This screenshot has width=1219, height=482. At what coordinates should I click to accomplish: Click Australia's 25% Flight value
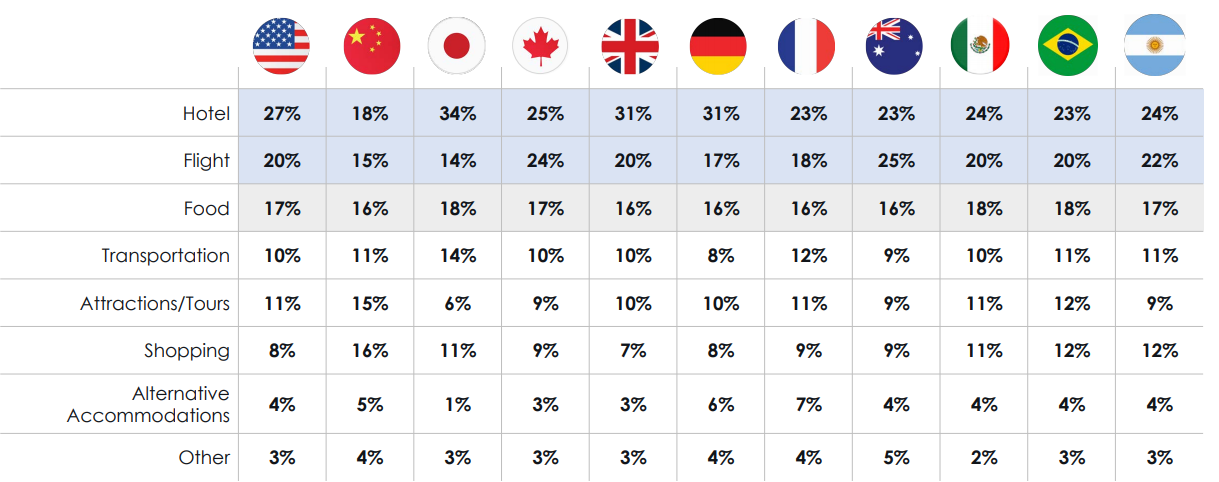click(x=896, y=161)
